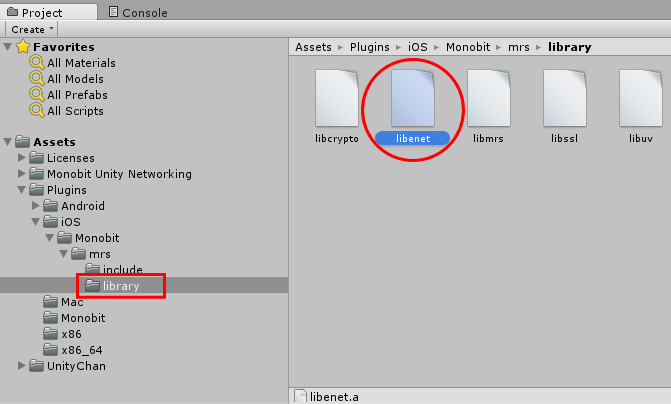Image resolution: width=671 pixels, height=404 pixels.
Task: Open All Materials saved search
Action: 73,63
